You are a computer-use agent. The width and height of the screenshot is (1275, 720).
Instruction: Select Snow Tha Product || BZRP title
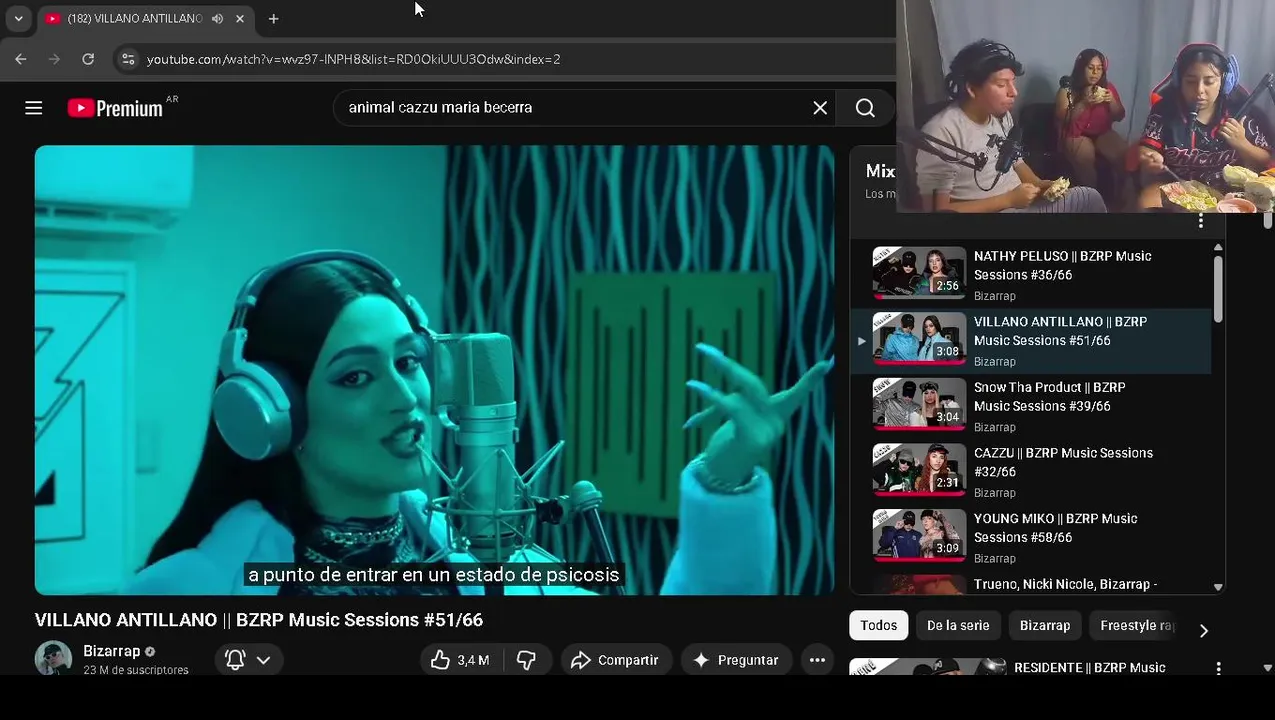click(1050, 397)
